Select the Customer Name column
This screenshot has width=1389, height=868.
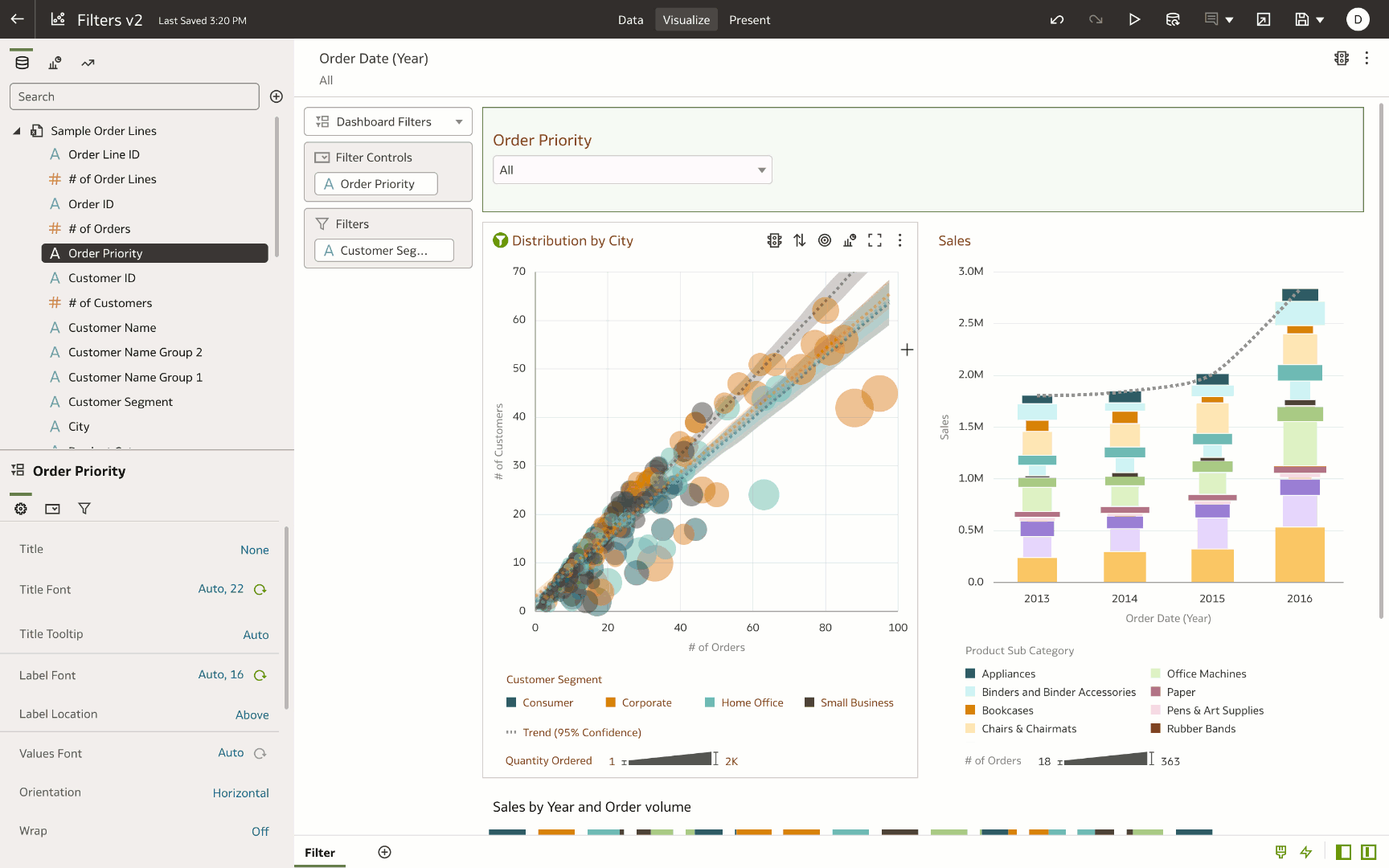point(112,328)
